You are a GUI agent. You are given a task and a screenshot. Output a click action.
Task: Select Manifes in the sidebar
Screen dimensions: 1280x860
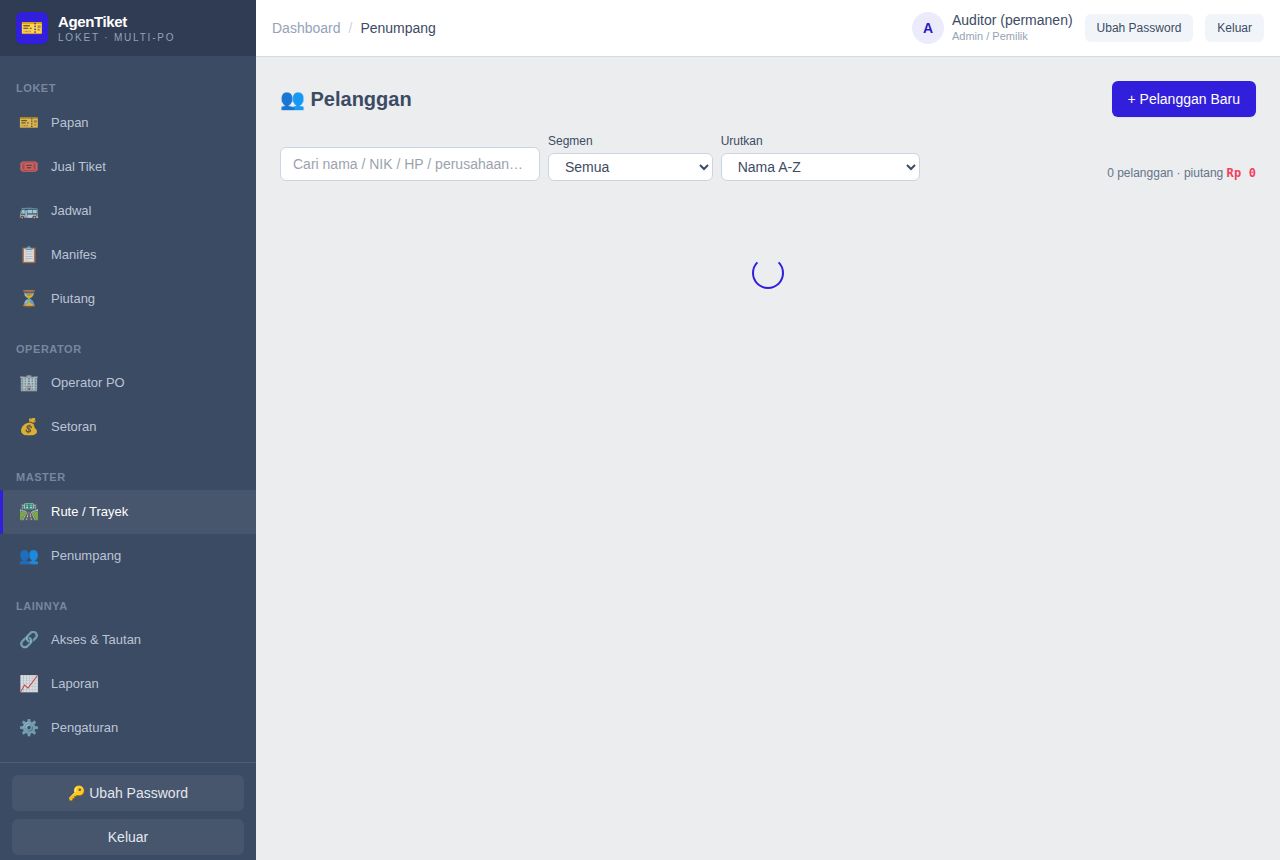[128, 254]
